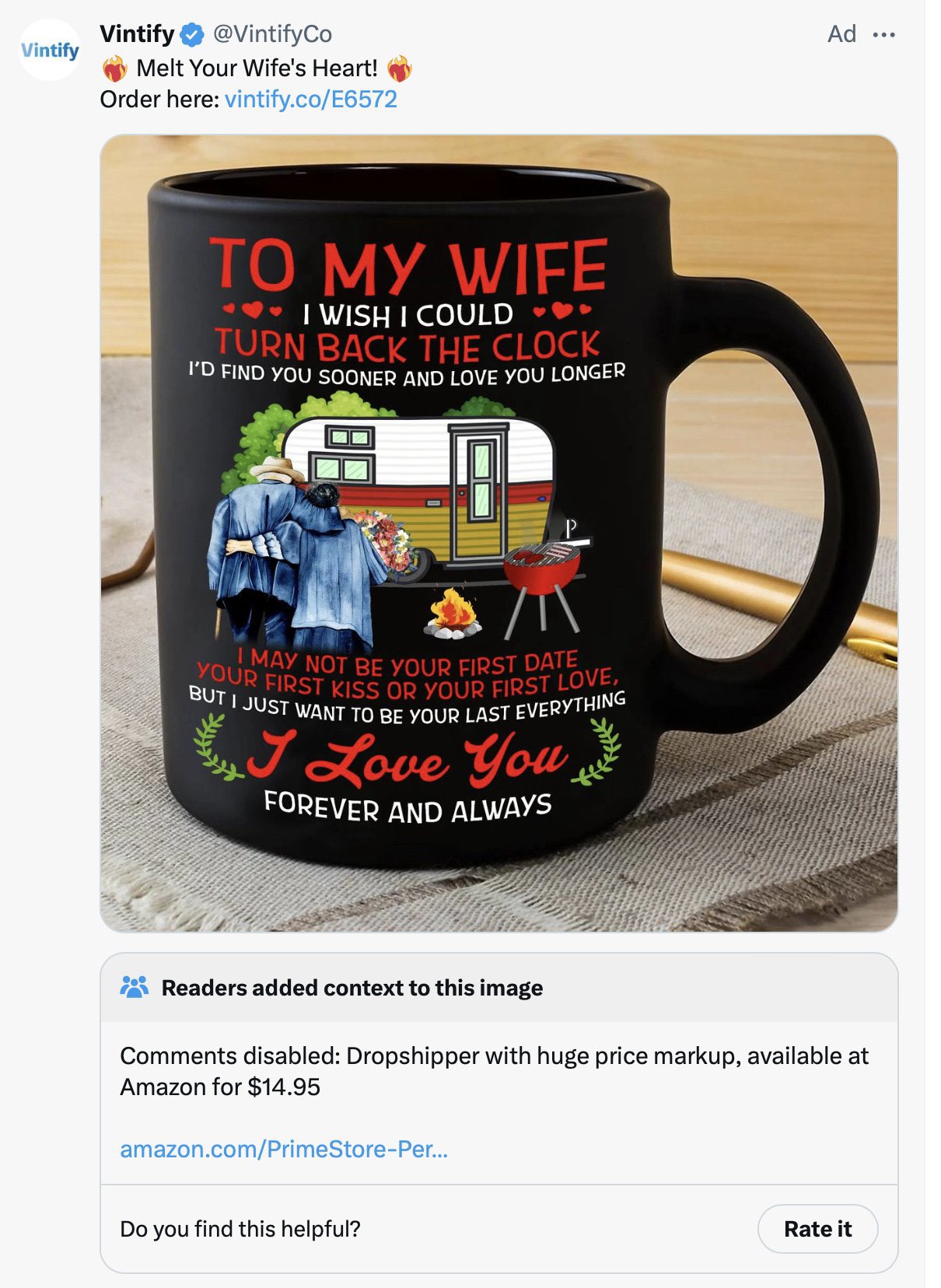The image size is (941, 1288).
Task: Visit the @VintifyCo handle
Action: point(272,33)
